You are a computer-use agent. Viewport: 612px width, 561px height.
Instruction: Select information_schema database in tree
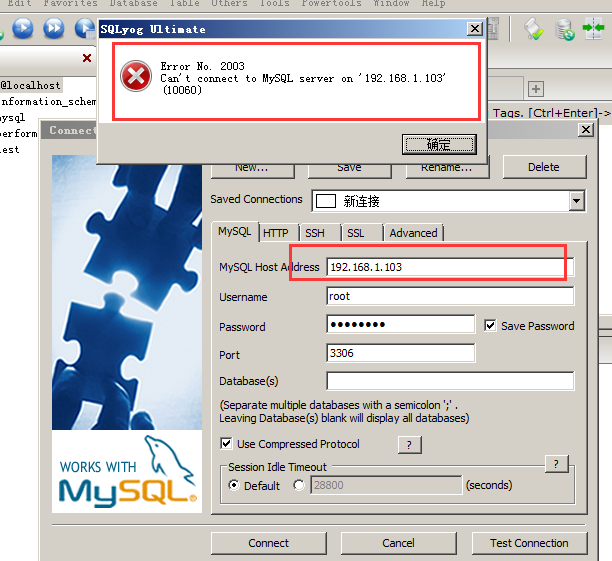[48, 102]
